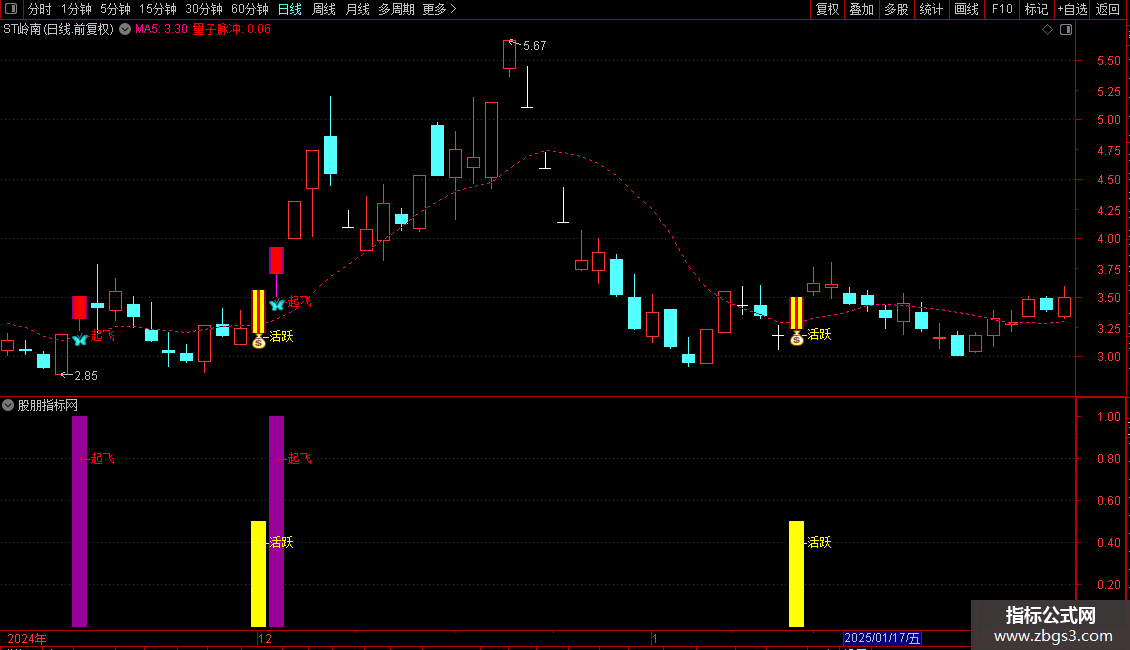Click the 标记 mark button

click(x=1036, y=9)
